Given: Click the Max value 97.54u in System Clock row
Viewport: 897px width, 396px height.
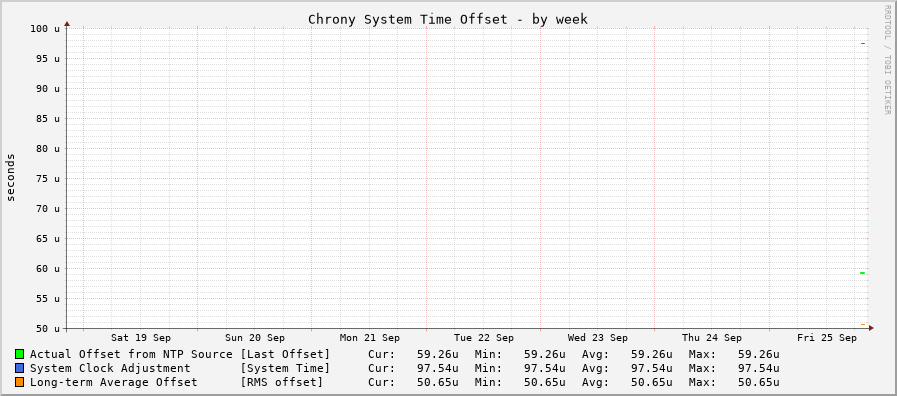Looking at the screenshot, I should click(x=759, y=368).
